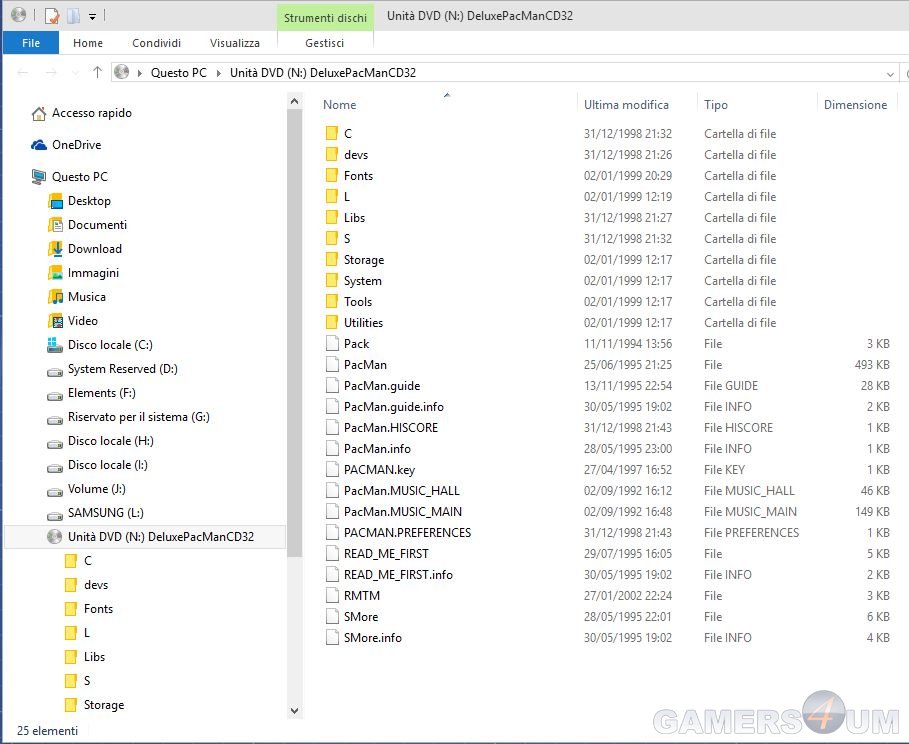
Task: Click the Properties quick access toolbar icon
Action: coord(52,16)
